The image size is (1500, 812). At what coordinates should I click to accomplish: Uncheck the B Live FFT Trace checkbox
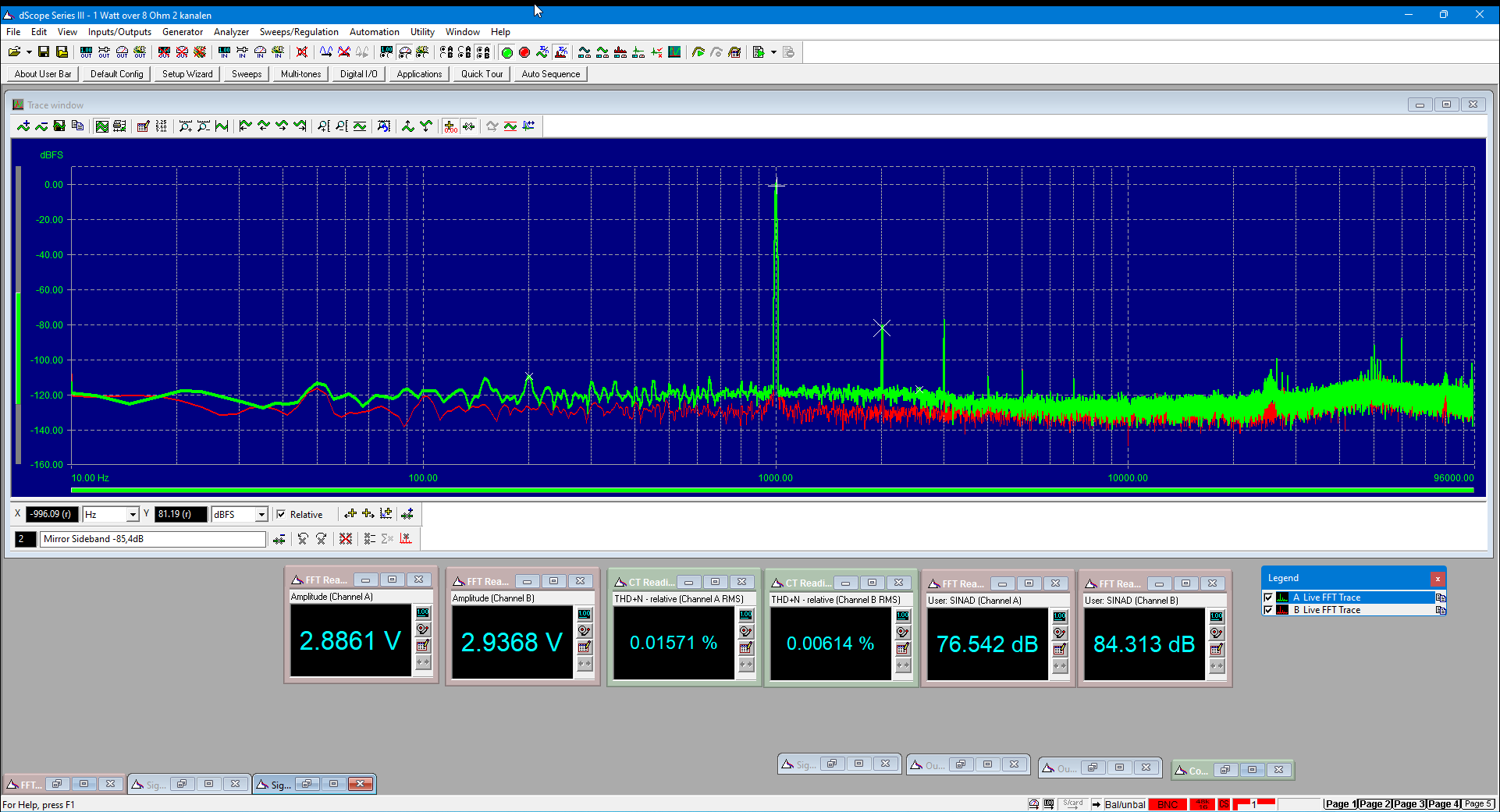click(x=1268, y=610)
